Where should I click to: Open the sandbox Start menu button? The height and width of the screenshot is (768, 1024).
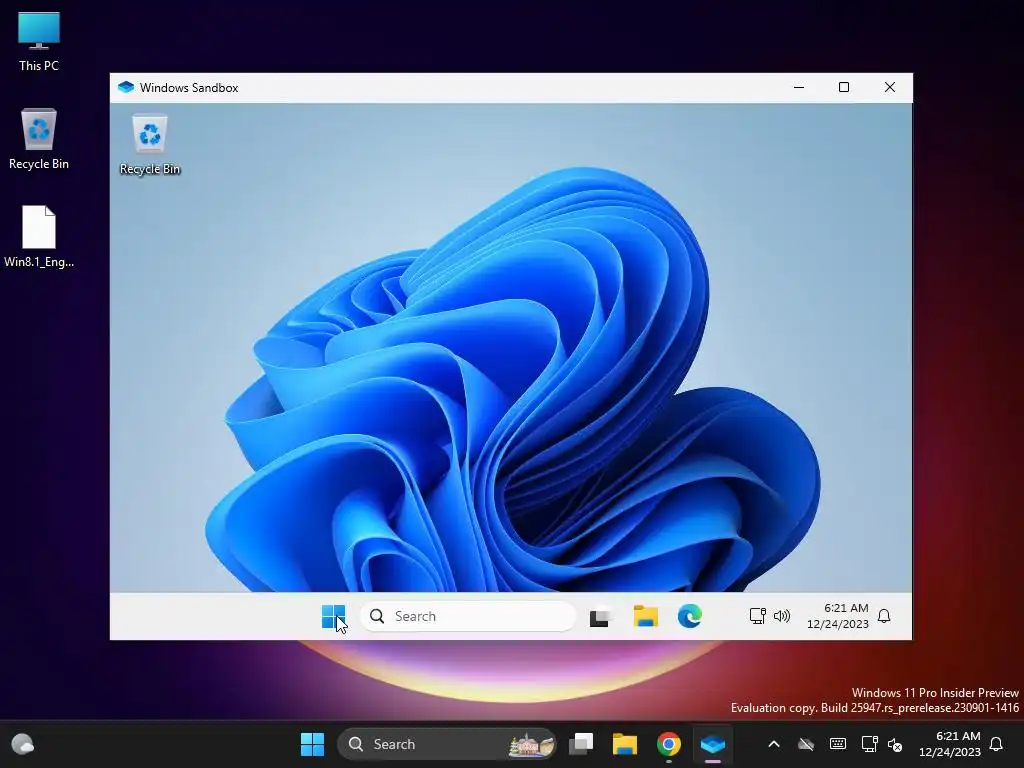pos(333,616)
